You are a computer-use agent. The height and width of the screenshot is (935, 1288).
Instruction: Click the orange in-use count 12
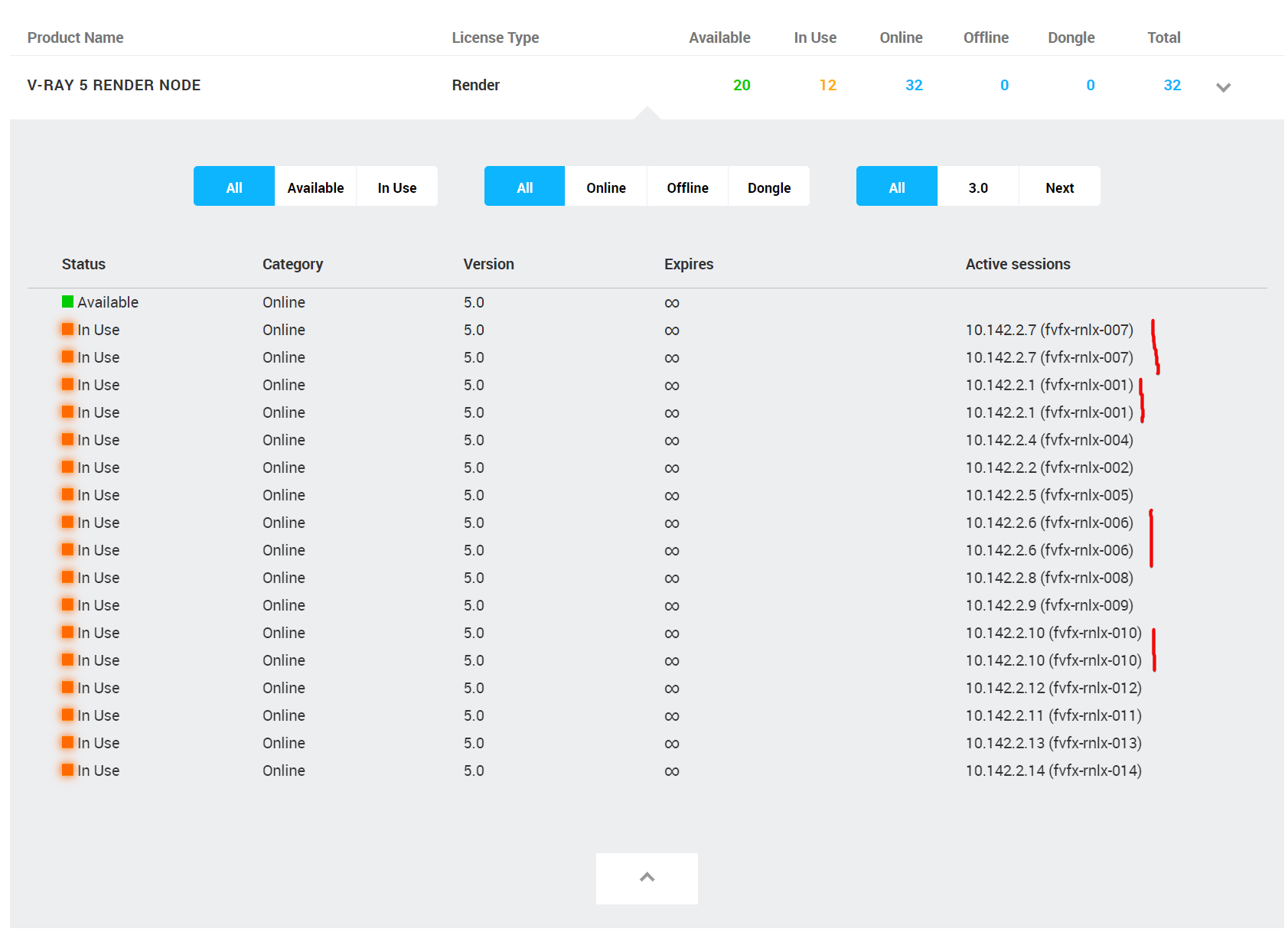(x=828, y=85)
